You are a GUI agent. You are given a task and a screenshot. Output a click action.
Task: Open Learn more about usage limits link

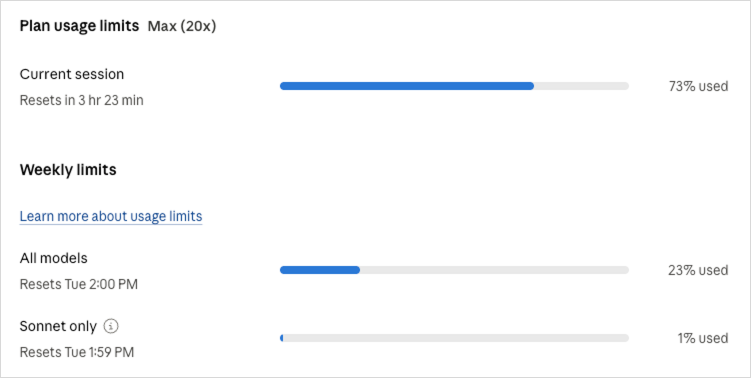coord(111,216)
